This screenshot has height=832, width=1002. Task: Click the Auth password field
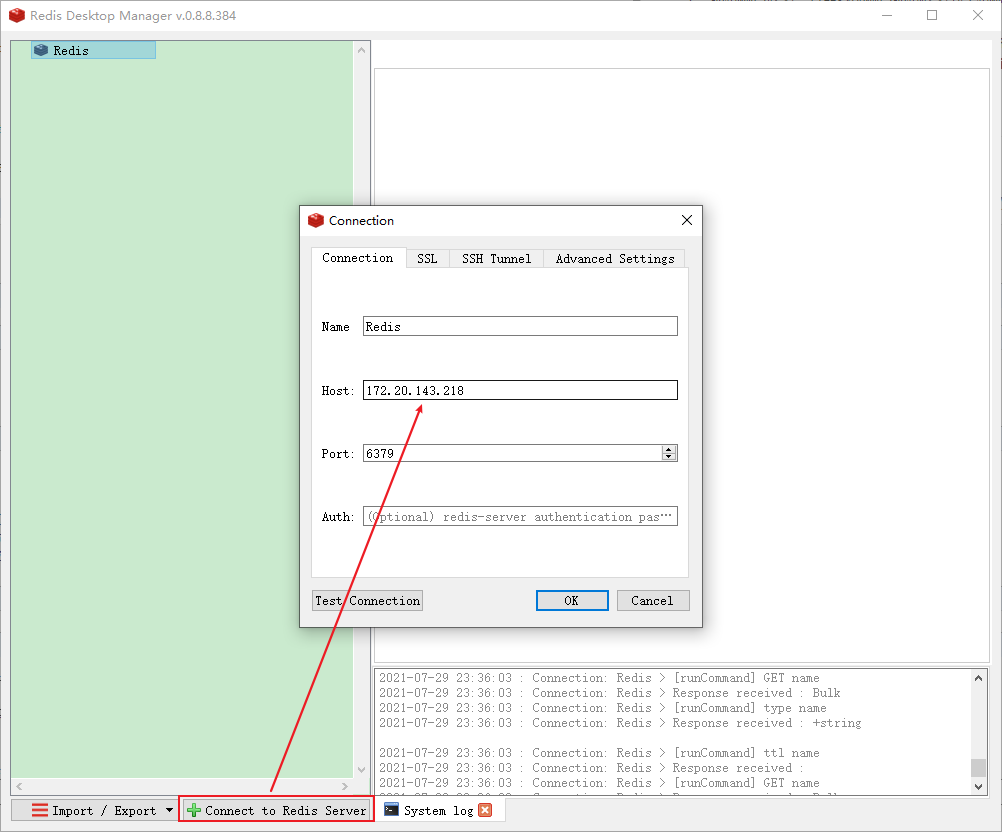click(x=520, y=516)
